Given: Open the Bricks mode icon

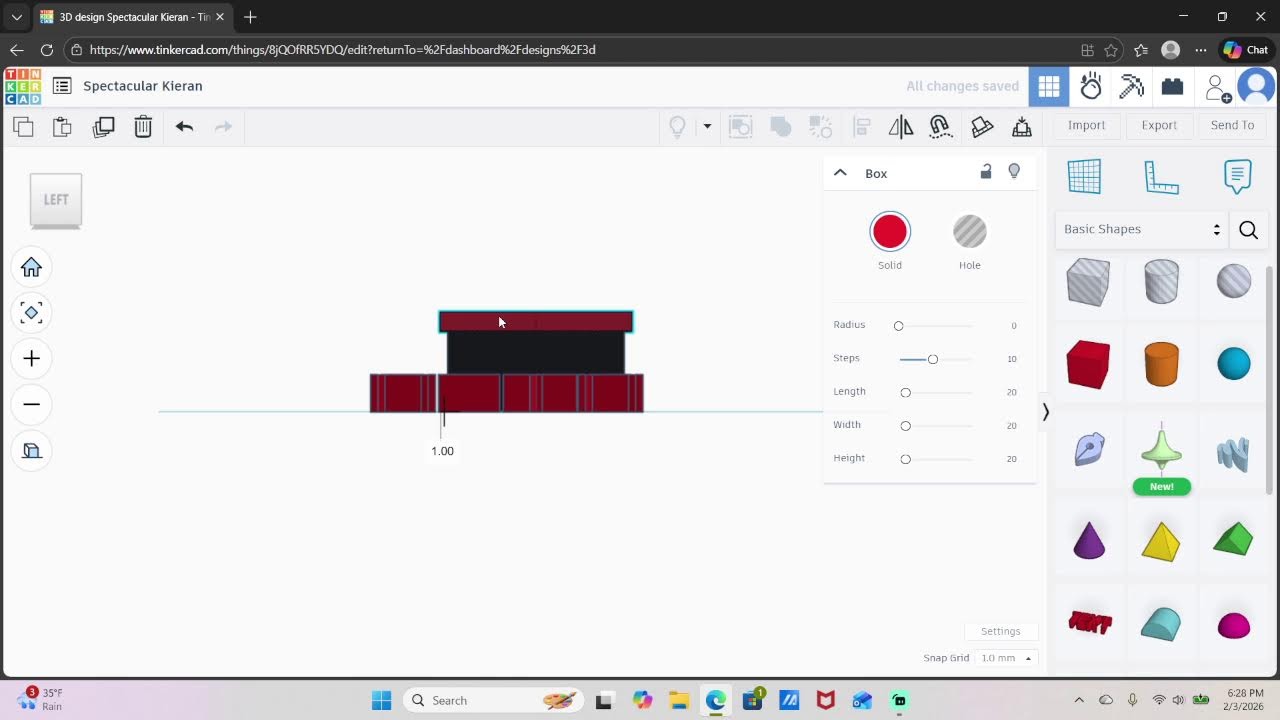Looking at the screenshot, I should point(1172,87).
